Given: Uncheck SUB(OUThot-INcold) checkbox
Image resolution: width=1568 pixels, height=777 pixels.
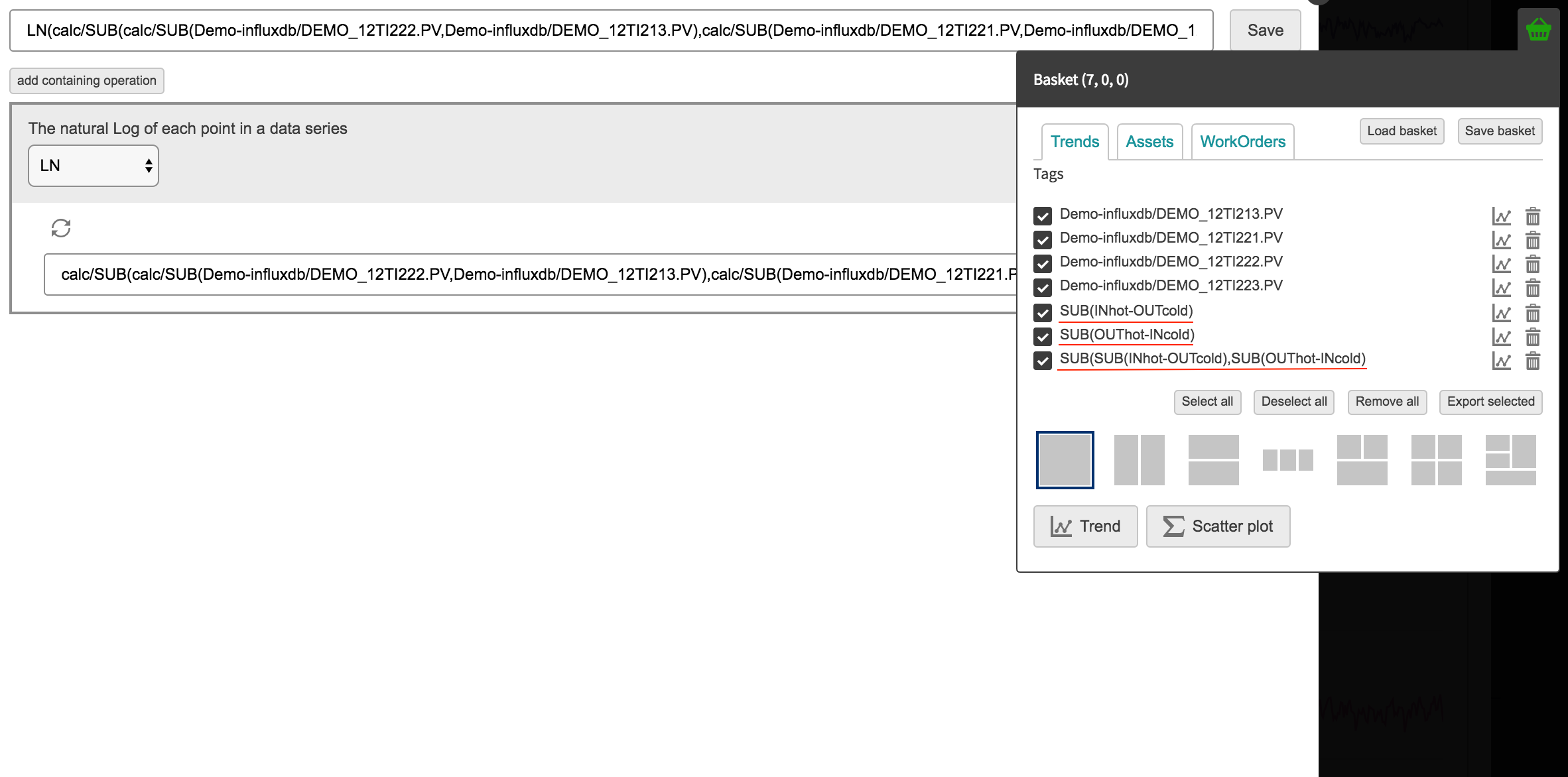Looking at the screenshot, I should tap(1043, 337).
